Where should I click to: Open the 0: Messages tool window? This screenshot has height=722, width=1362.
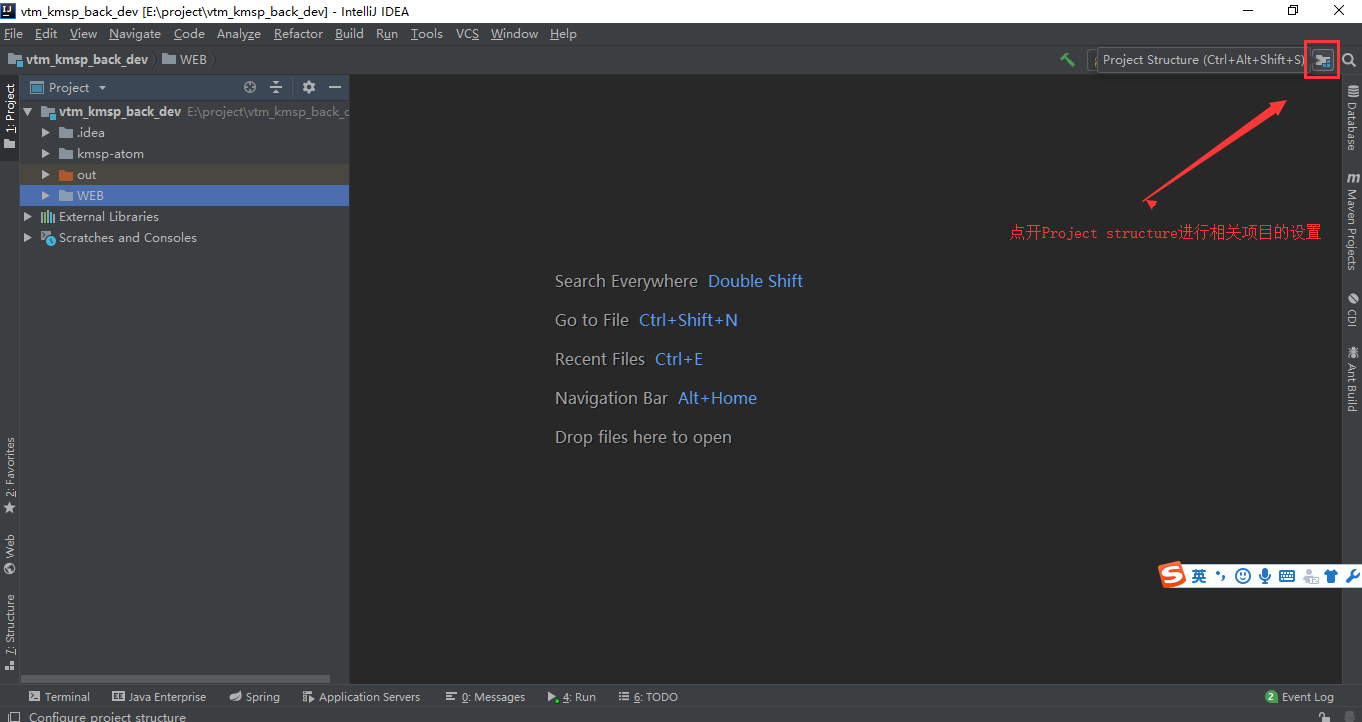click(x=486, y=697)
